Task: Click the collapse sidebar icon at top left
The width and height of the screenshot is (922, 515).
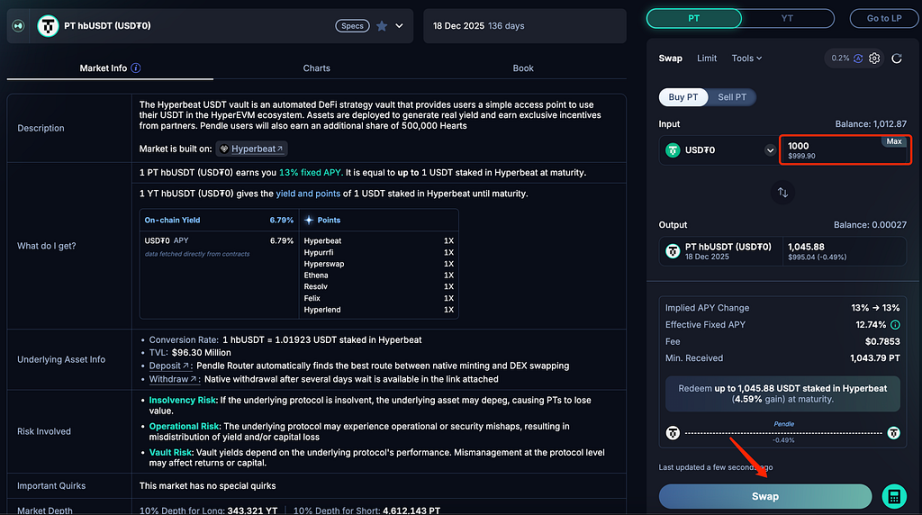Action: [18, 26]
